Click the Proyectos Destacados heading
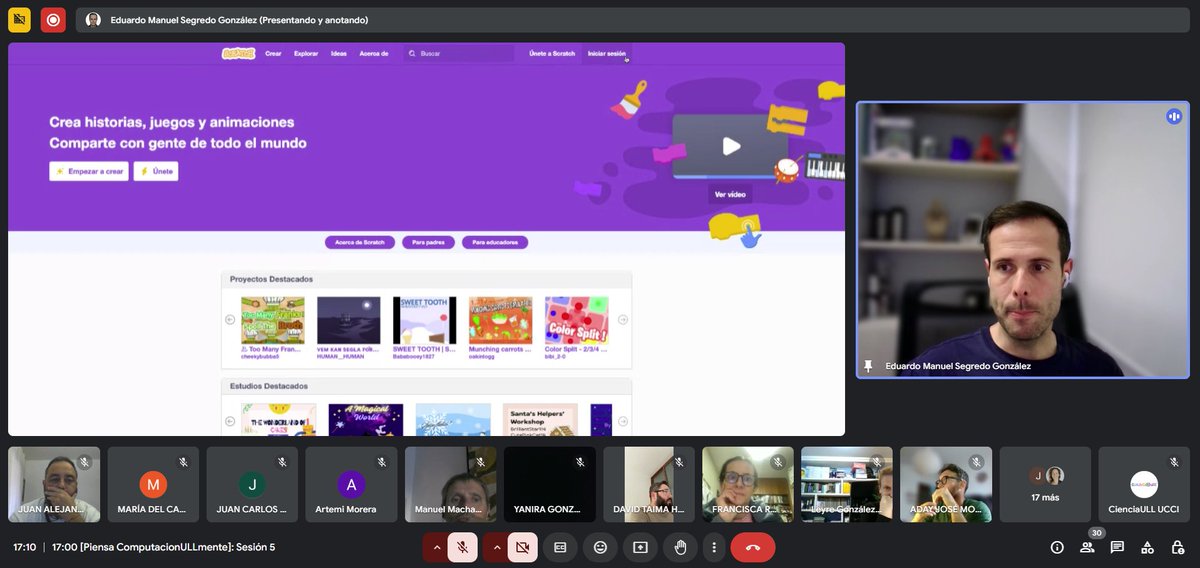 pos(271,279)
